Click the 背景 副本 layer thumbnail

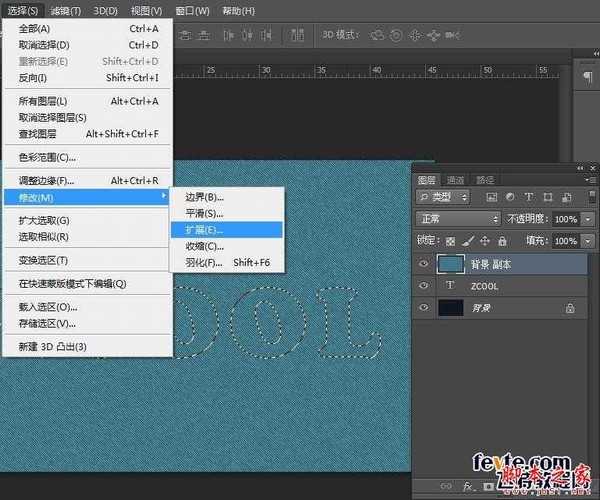[453, 264]
